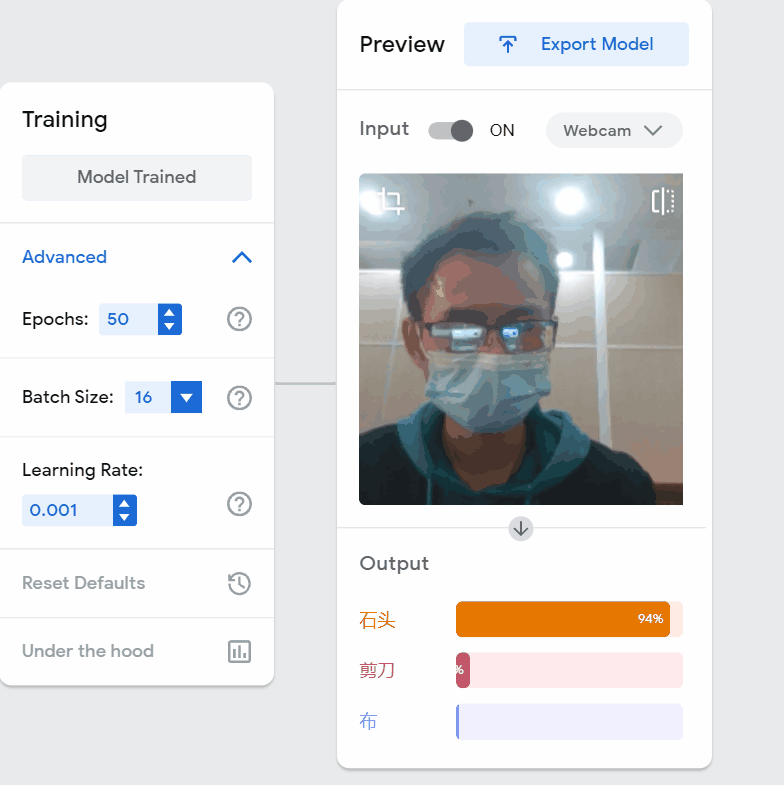Open the Batch Size dropdown arrow
Screen dimensions: 784x785
pos(186,397)
